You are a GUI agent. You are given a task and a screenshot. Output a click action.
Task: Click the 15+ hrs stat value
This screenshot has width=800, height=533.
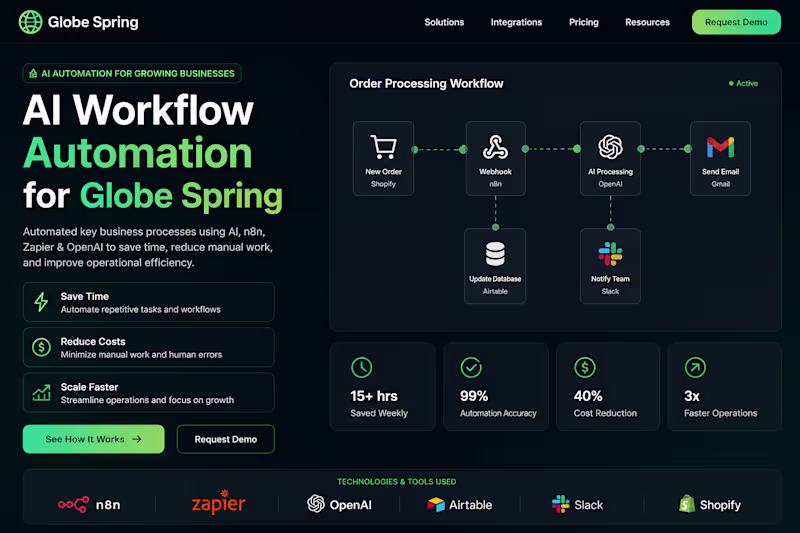373,396
